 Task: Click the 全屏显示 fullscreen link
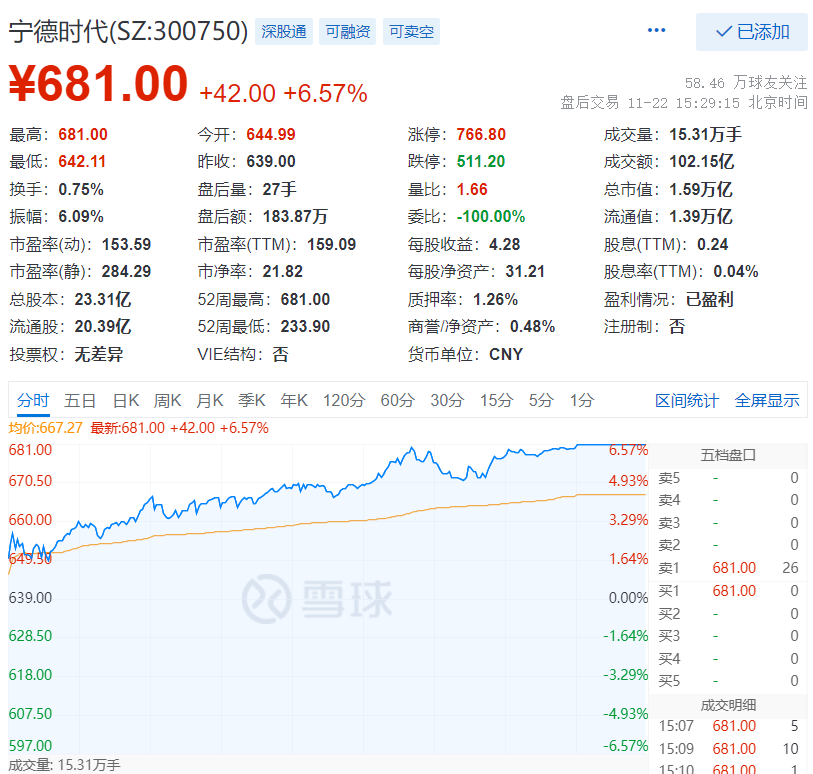coord(767,401)
